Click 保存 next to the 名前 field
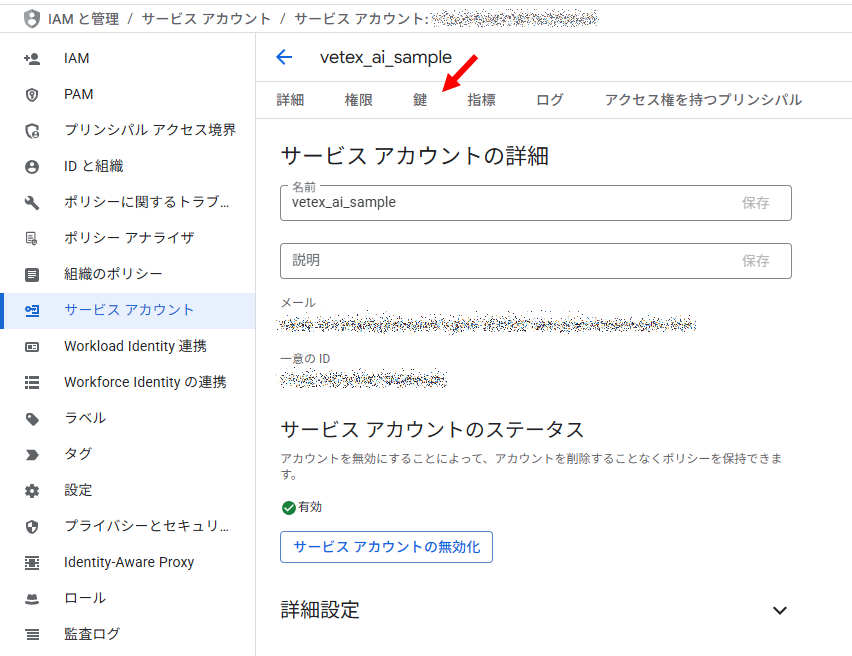The height and width of the screenshot is (656, 852). pos(755,203)
